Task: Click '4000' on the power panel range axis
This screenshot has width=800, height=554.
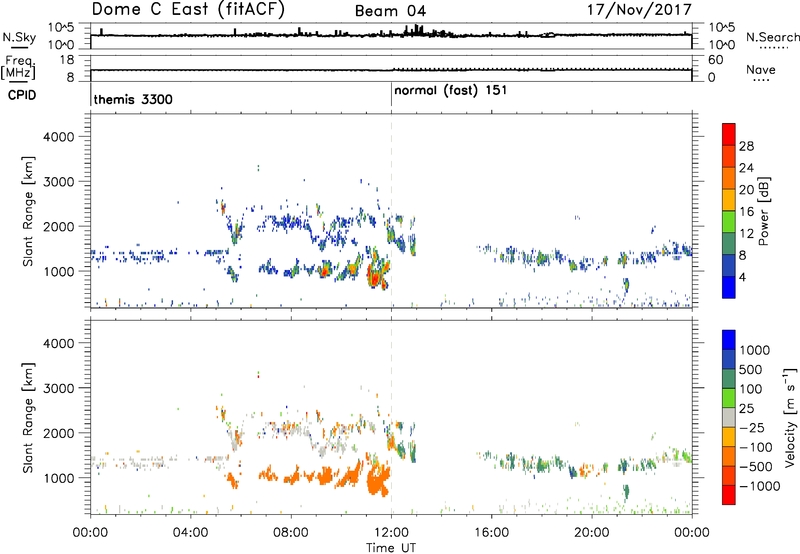Action: pyautogui.click(x=59, y=137)
